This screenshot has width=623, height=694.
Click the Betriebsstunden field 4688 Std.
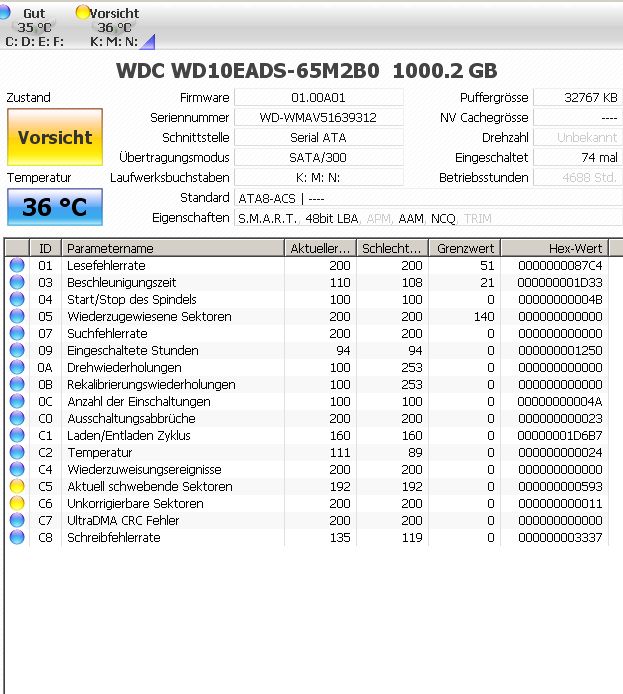click(578, 177)
